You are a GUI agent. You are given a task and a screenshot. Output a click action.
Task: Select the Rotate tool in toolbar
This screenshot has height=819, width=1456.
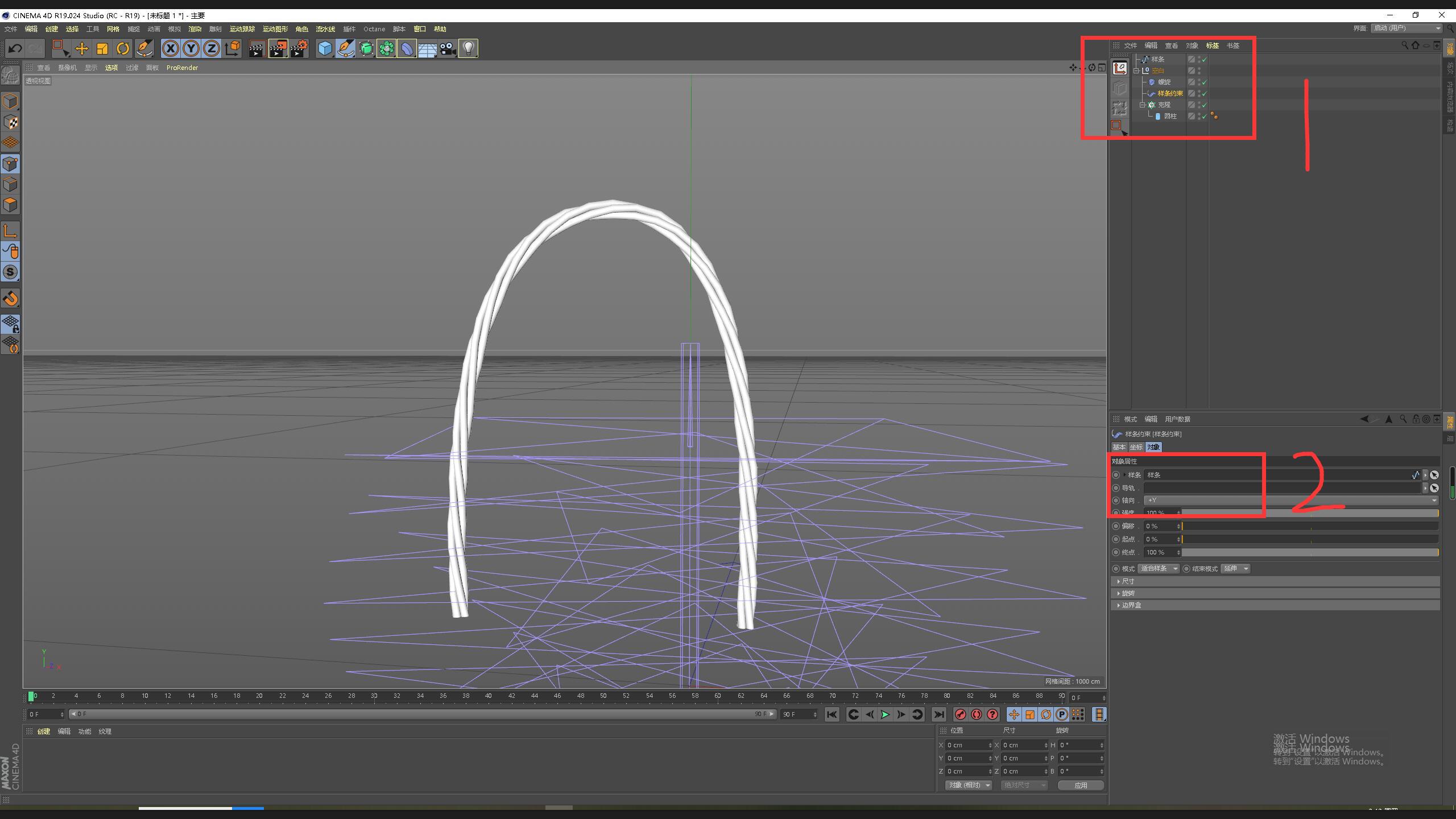[x=122, y=49]
